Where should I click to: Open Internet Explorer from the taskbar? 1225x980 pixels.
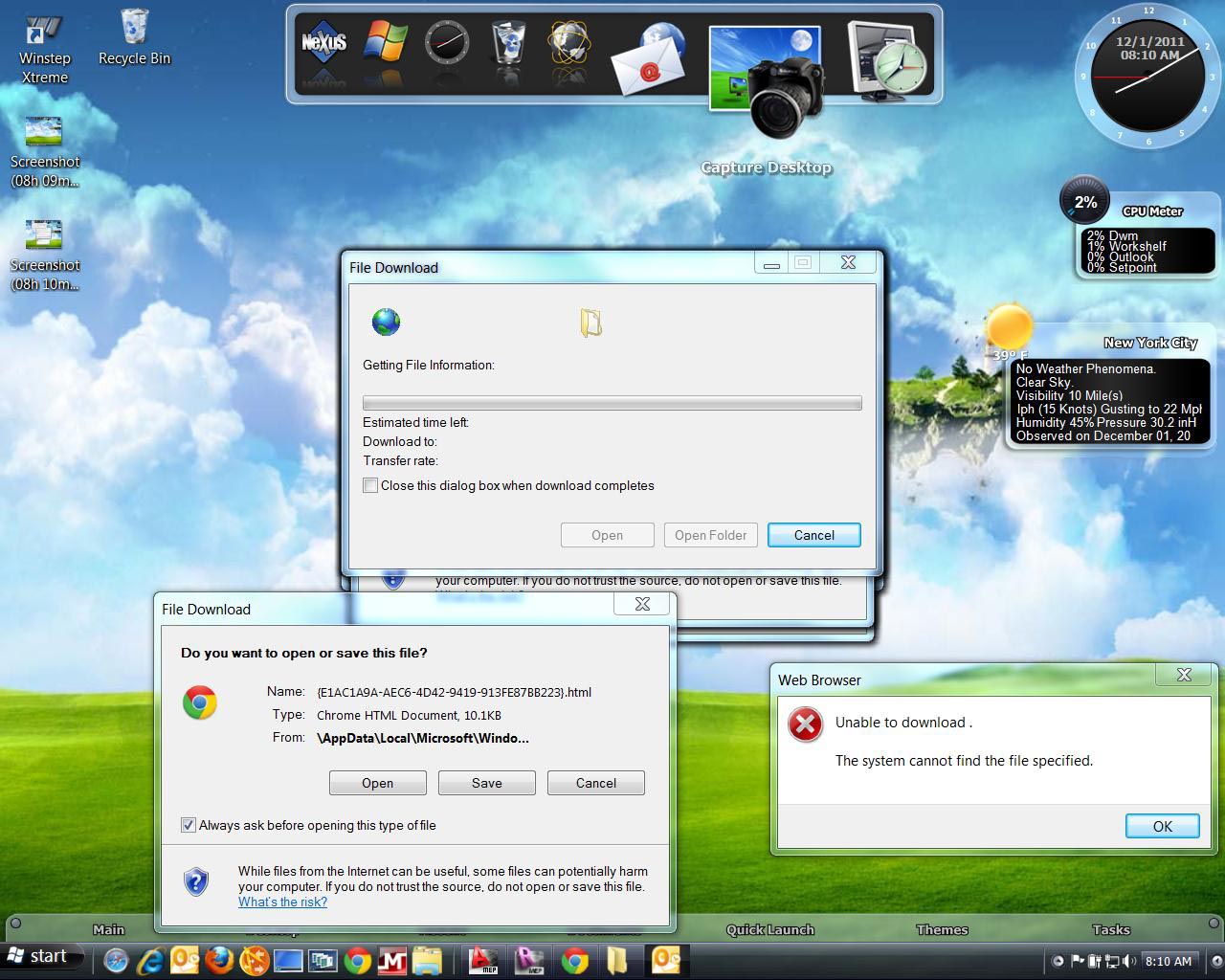pyautogui.click(x=150, y=960)
